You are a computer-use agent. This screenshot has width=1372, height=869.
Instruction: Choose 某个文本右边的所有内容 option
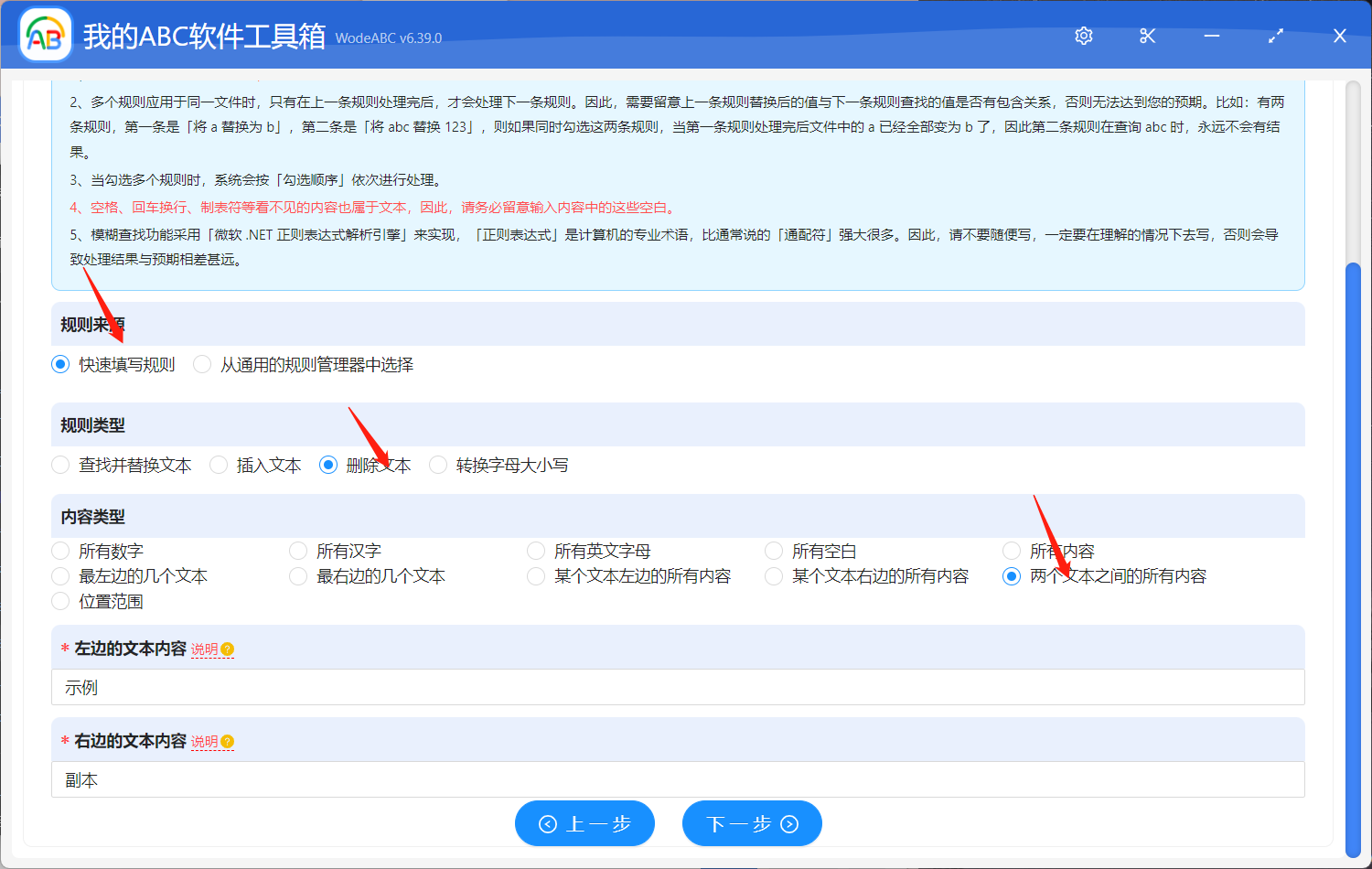[x=775, y=576]
